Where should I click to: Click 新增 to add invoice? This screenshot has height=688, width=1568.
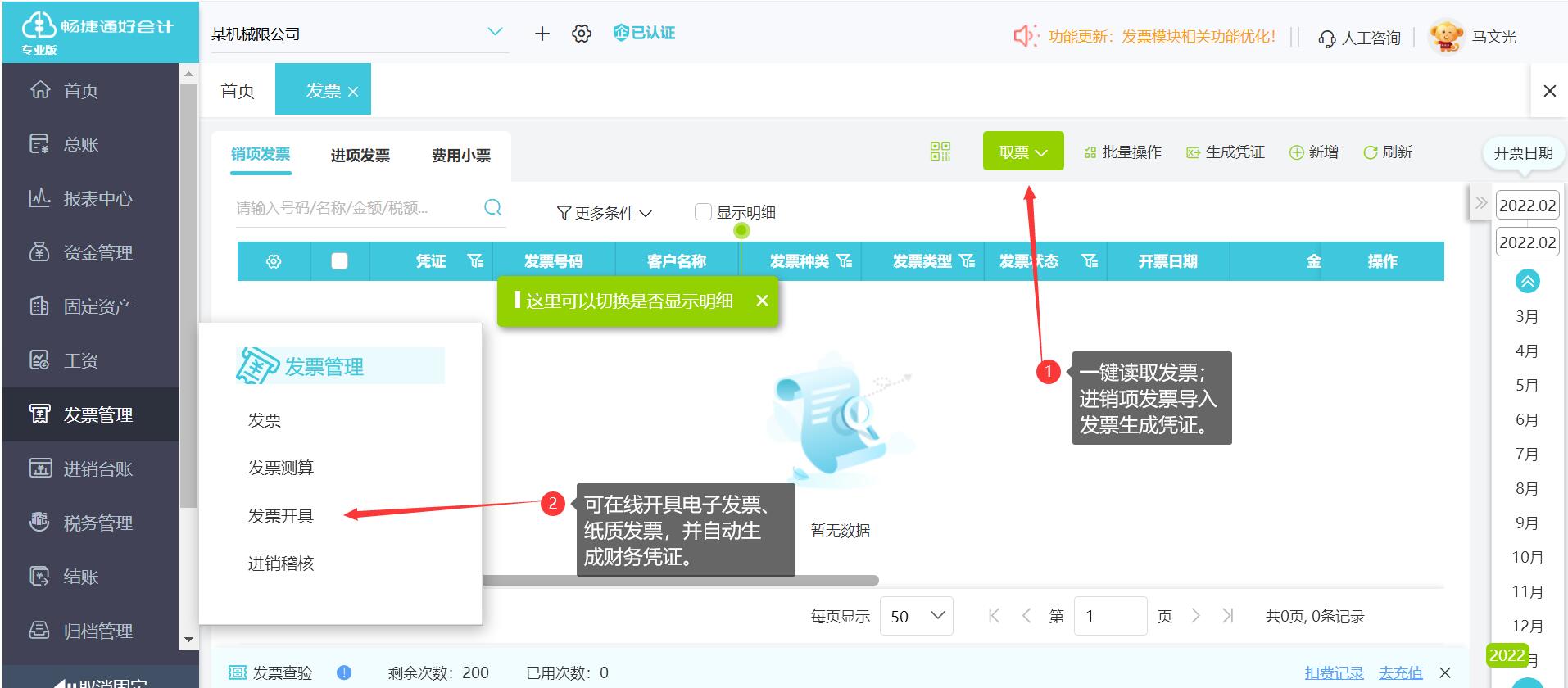tap(1314, 152)
